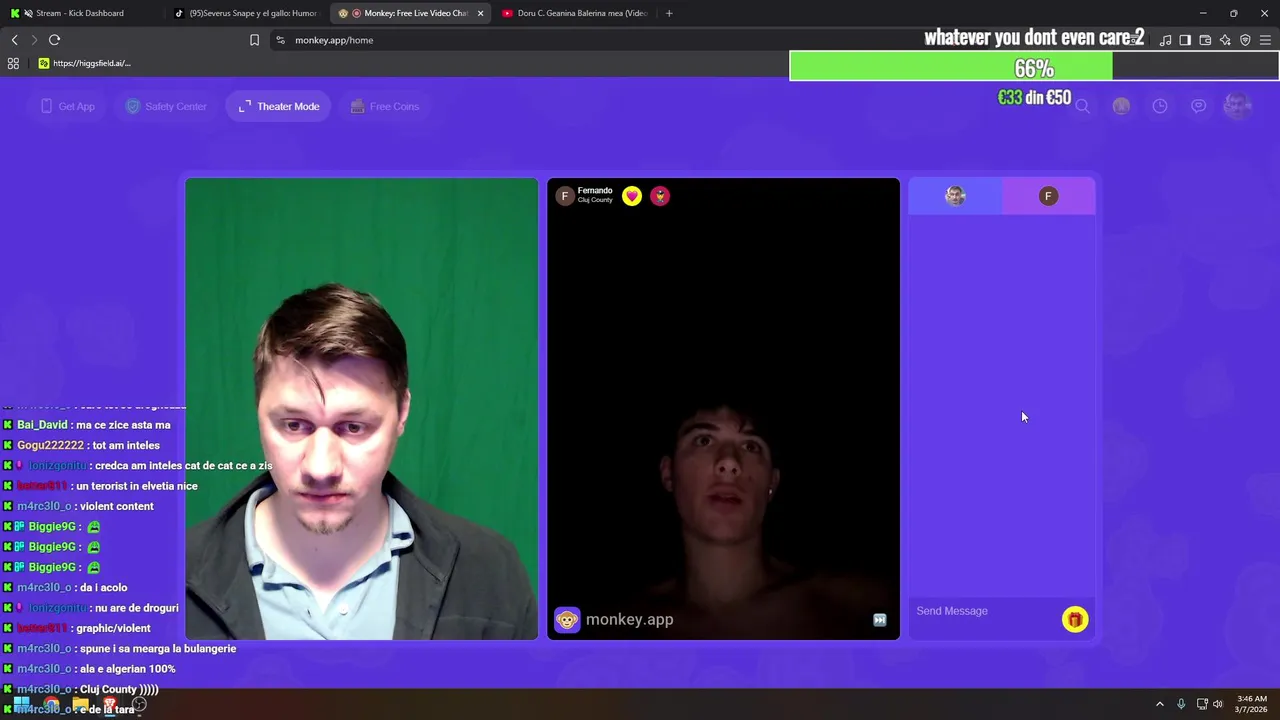Bookmark this page using the bookmark icon
The height and width of the screenshot is (720, 1280).
pos(254,40)
